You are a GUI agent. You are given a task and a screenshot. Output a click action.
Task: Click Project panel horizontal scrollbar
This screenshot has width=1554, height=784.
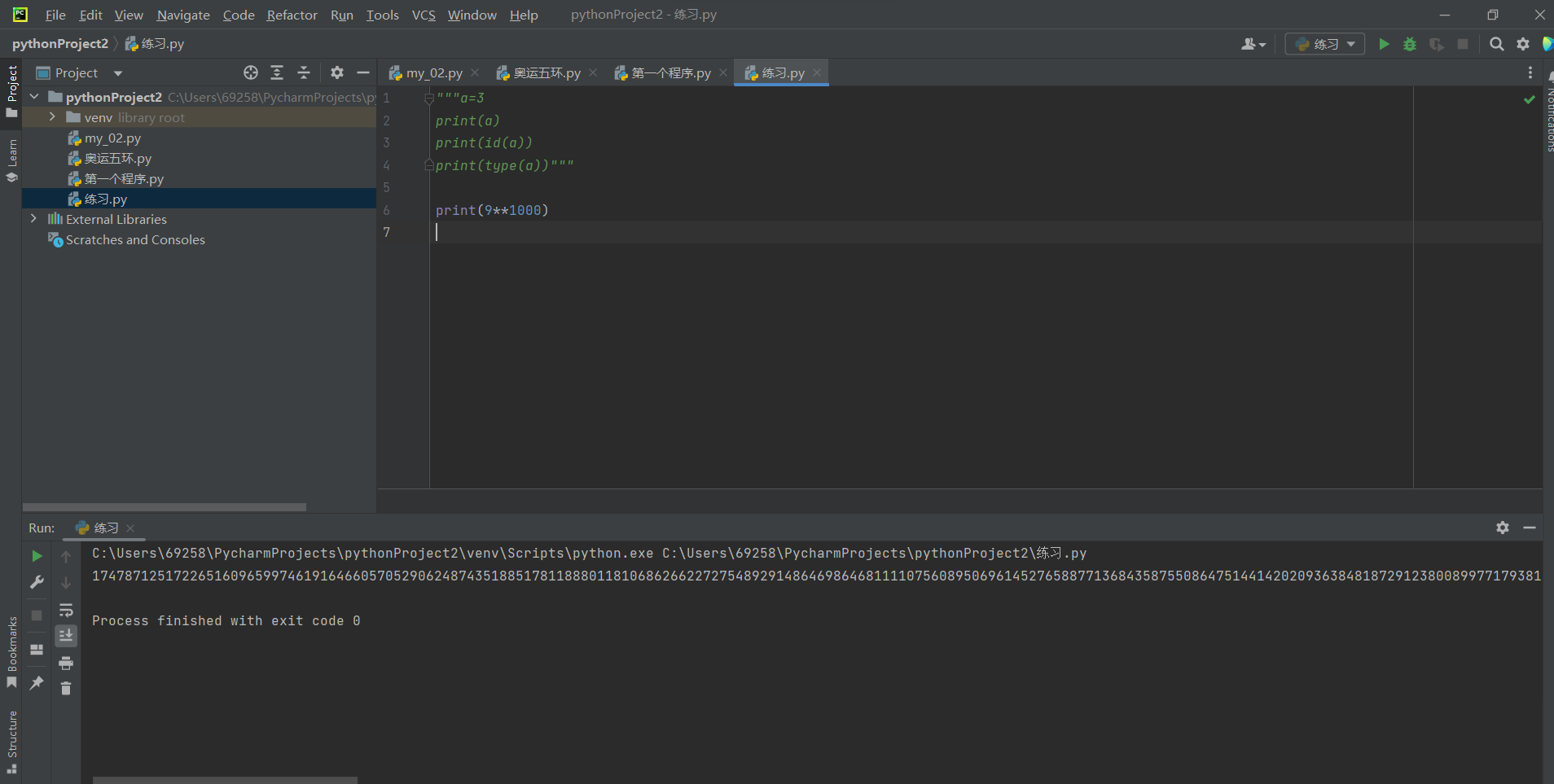point(165,507)
